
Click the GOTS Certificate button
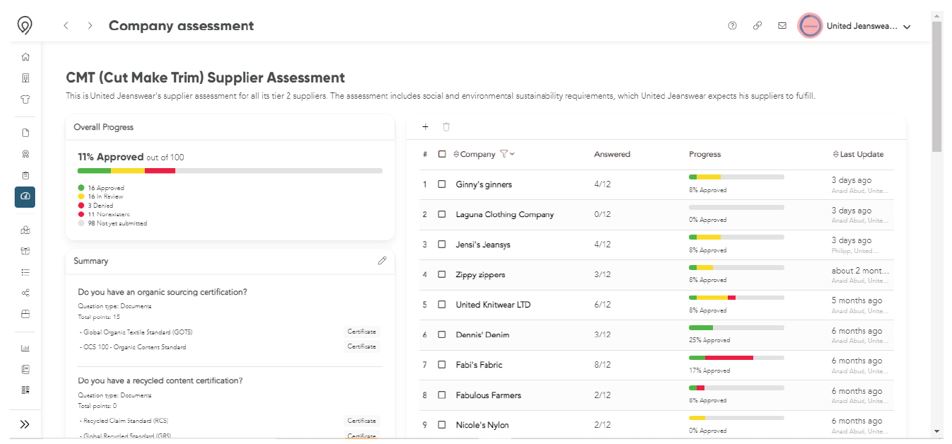coord(362,331)
